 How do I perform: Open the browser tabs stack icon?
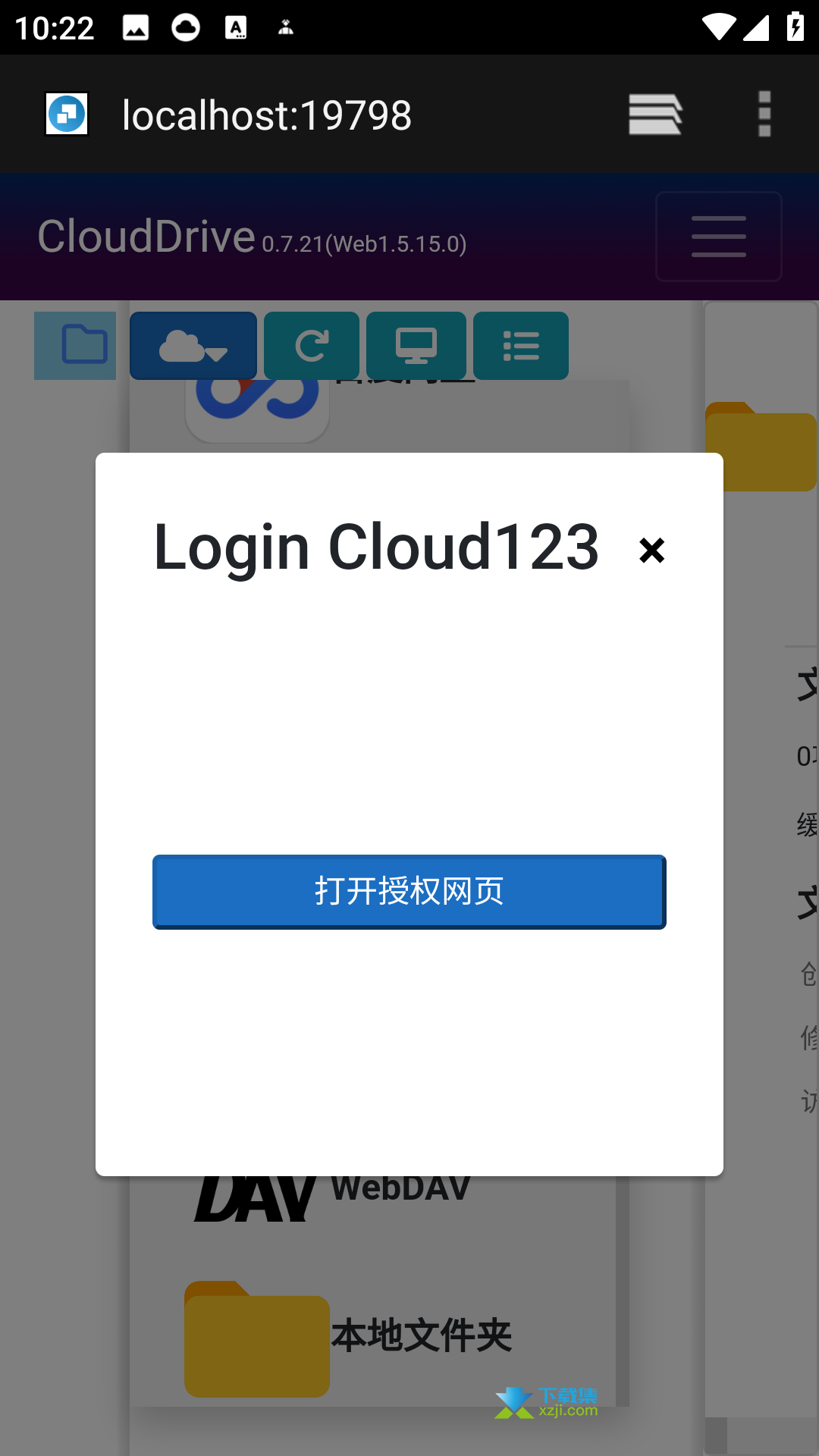[655, 115]
